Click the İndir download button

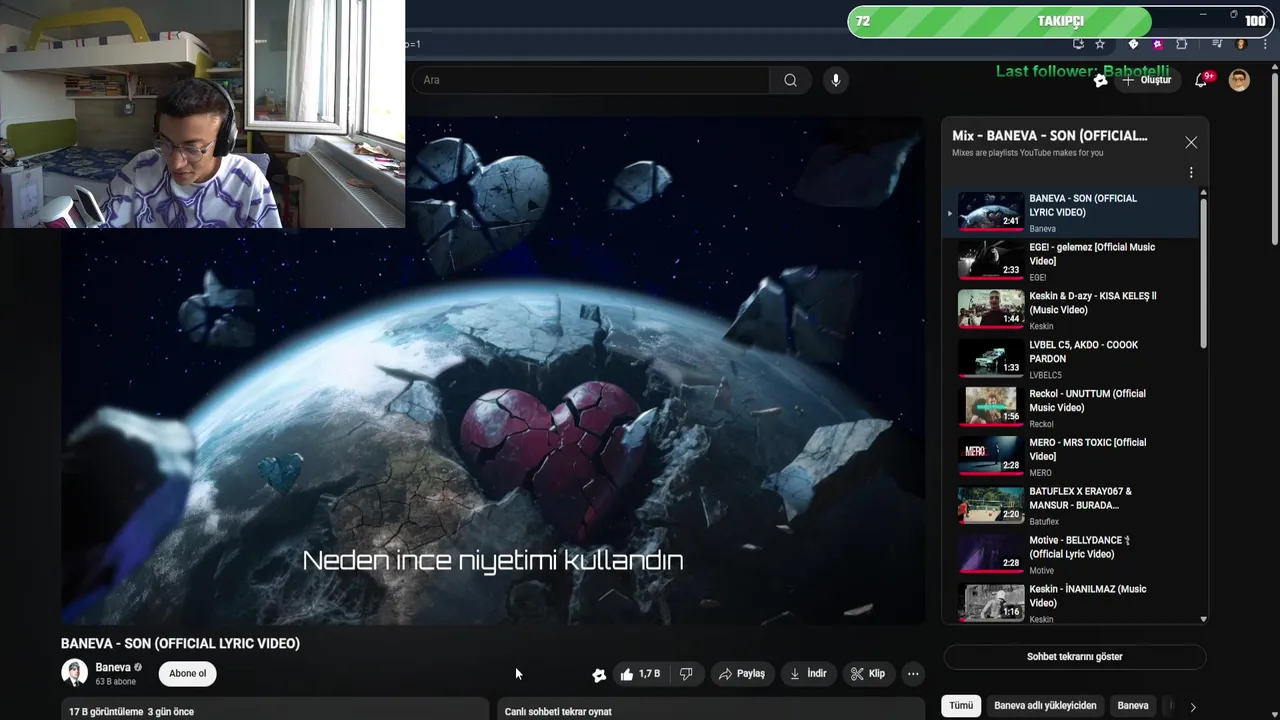coord(808,674)
